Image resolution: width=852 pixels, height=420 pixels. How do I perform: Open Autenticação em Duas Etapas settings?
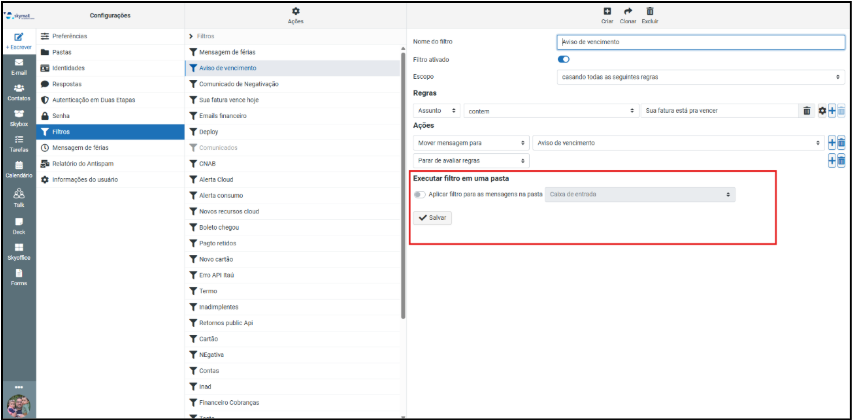[x=98, y=99]
